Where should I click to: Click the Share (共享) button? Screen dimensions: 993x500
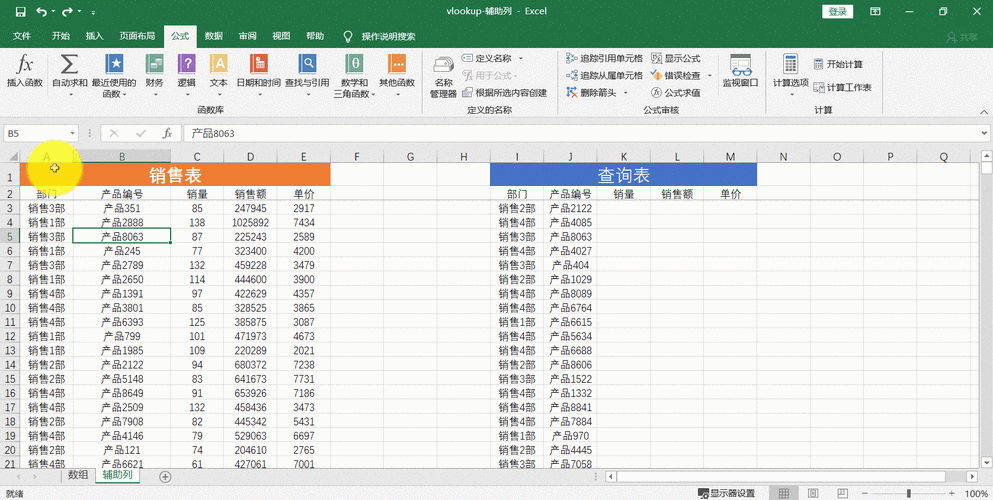pos(962,37)
